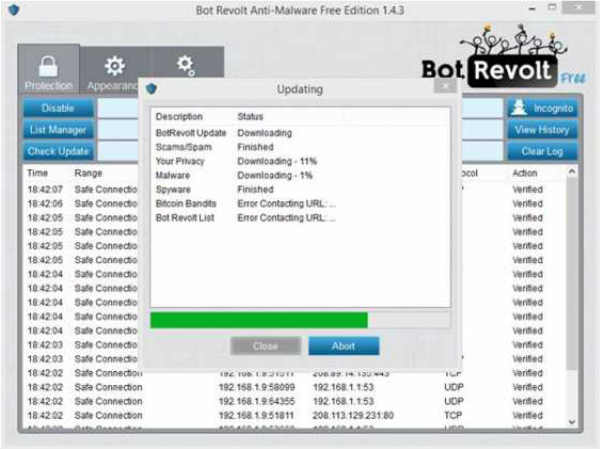This screenshot has width=600, height=450.
Task: Select the Bot Revolt List row
Action: tap(300, 218)
